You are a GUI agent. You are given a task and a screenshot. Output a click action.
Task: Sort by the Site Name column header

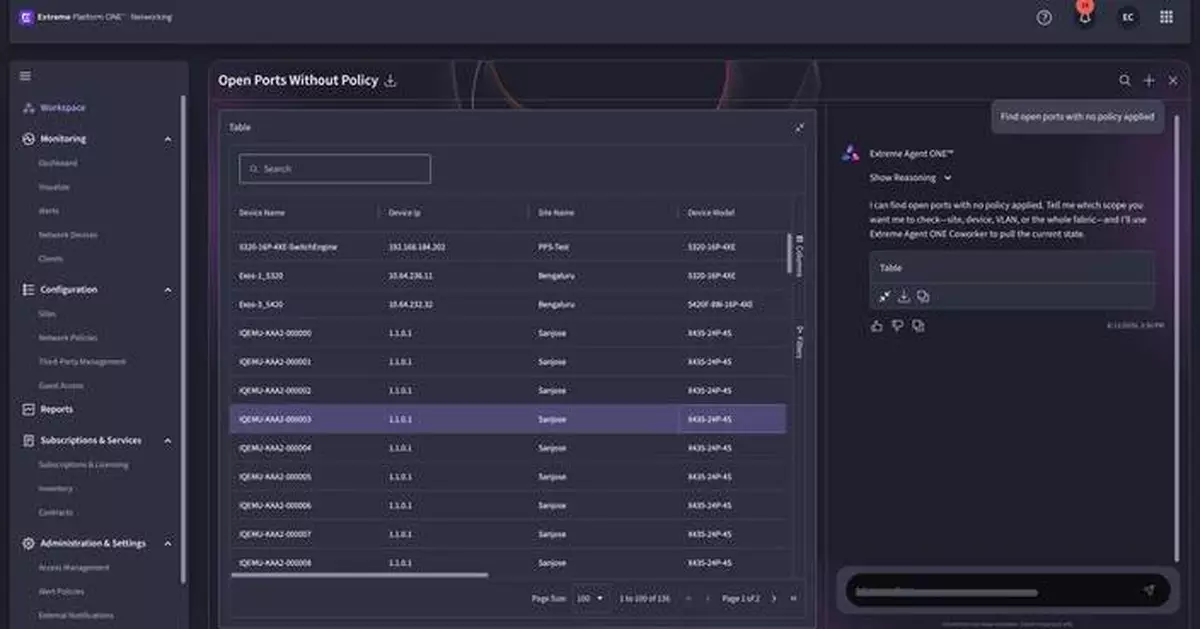tap(556, 213)
